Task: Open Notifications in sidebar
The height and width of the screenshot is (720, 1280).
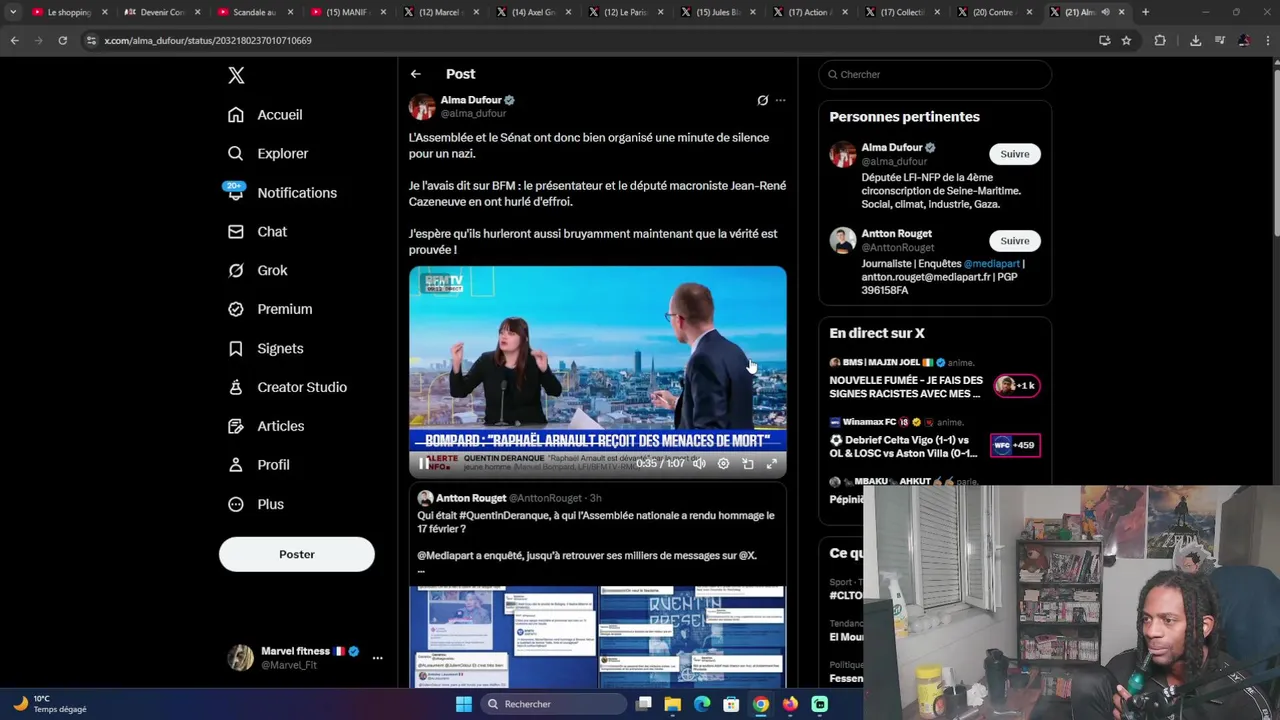Action: click(x=282, y=193)
